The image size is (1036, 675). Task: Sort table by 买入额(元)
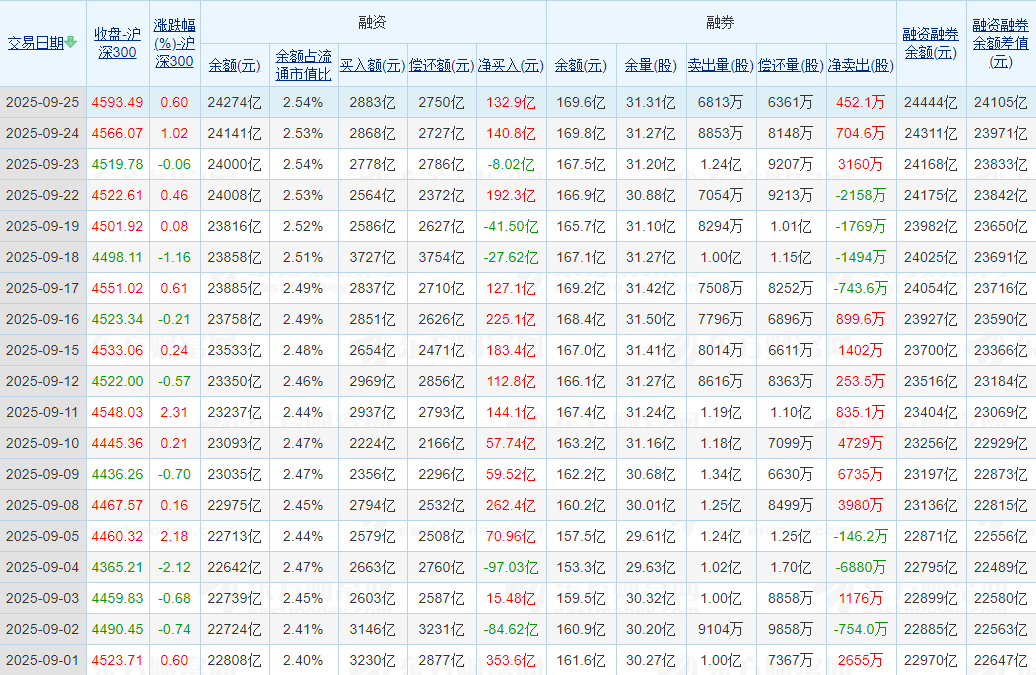tap(373, 65)
